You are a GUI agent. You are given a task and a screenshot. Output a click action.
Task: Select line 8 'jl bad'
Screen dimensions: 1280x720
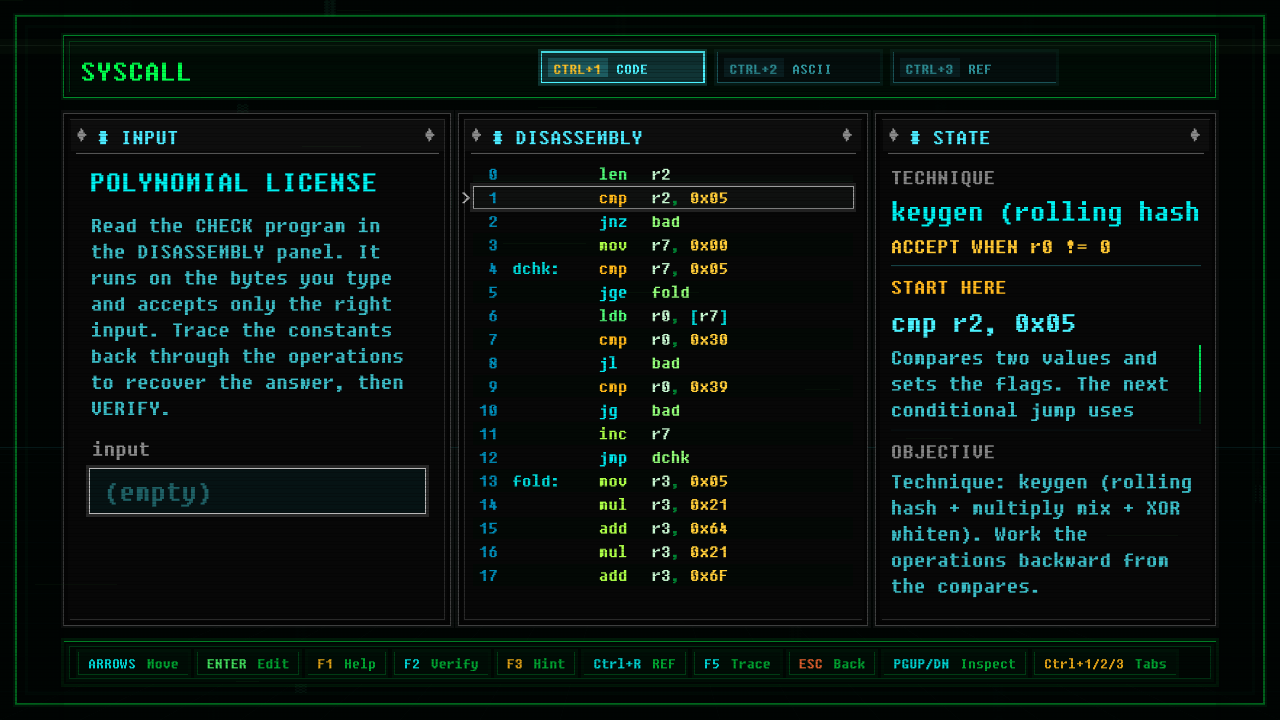(x=663, y=363)
